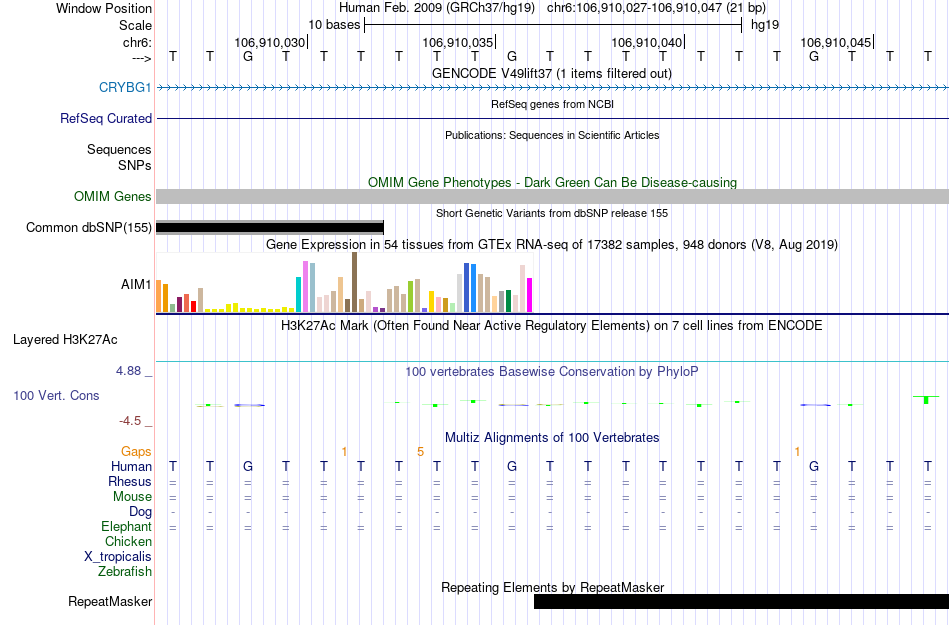Click the H3K27Ac Mark track title
The width and height of the screenshot is (950, 625).
coord(552,325)
